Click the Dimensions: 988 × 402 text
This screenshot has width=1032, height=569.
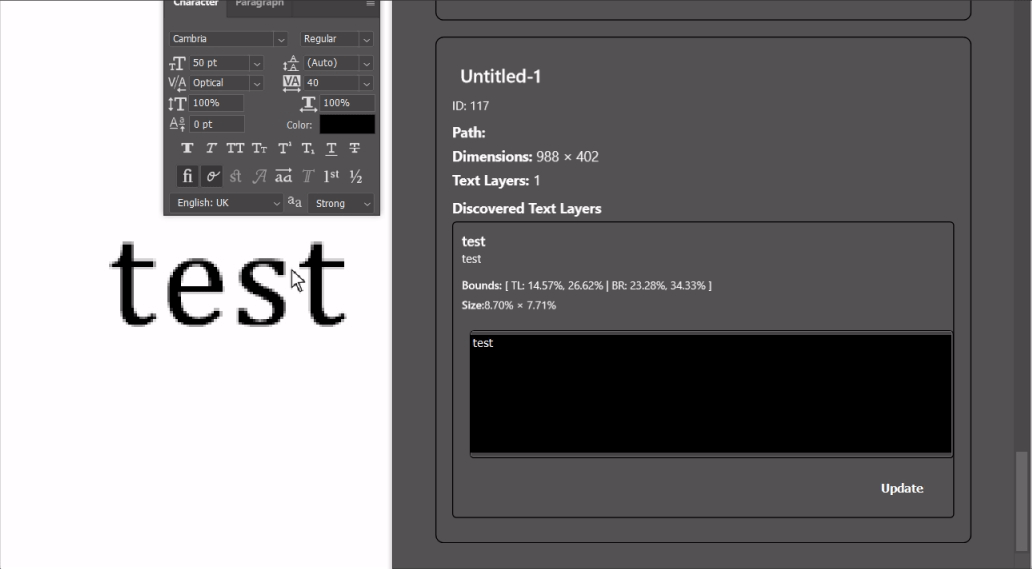[525, 157]
